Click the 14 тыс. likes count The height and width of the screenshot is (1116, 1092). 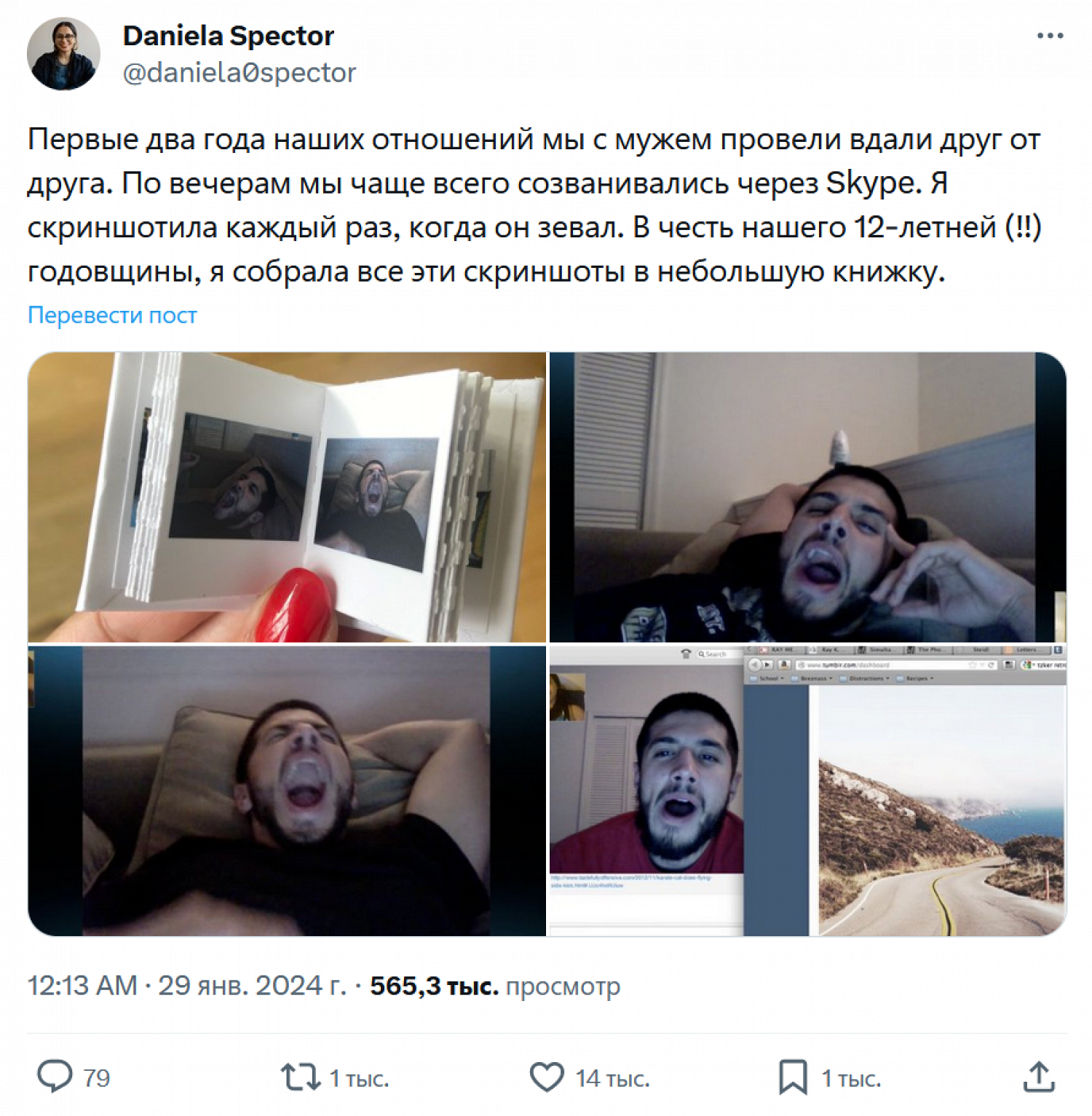[612, 1077]
